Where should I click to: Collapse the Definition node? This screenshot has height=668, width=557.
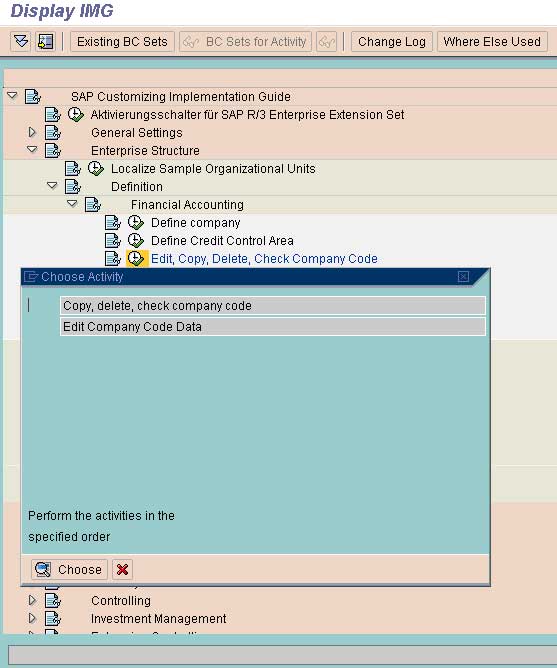coord(52,185)
